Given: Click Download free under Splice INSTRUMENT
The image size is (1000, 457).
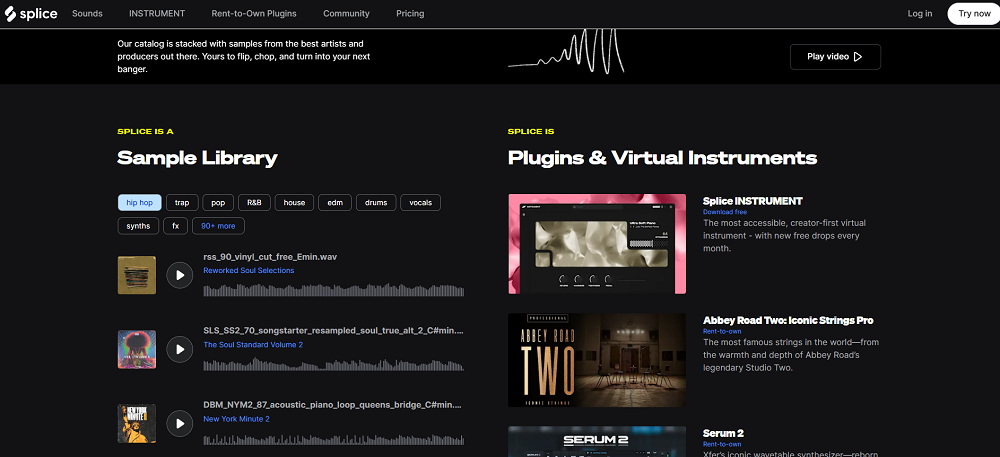Looking at the screenshot, I should coord(724,212).
